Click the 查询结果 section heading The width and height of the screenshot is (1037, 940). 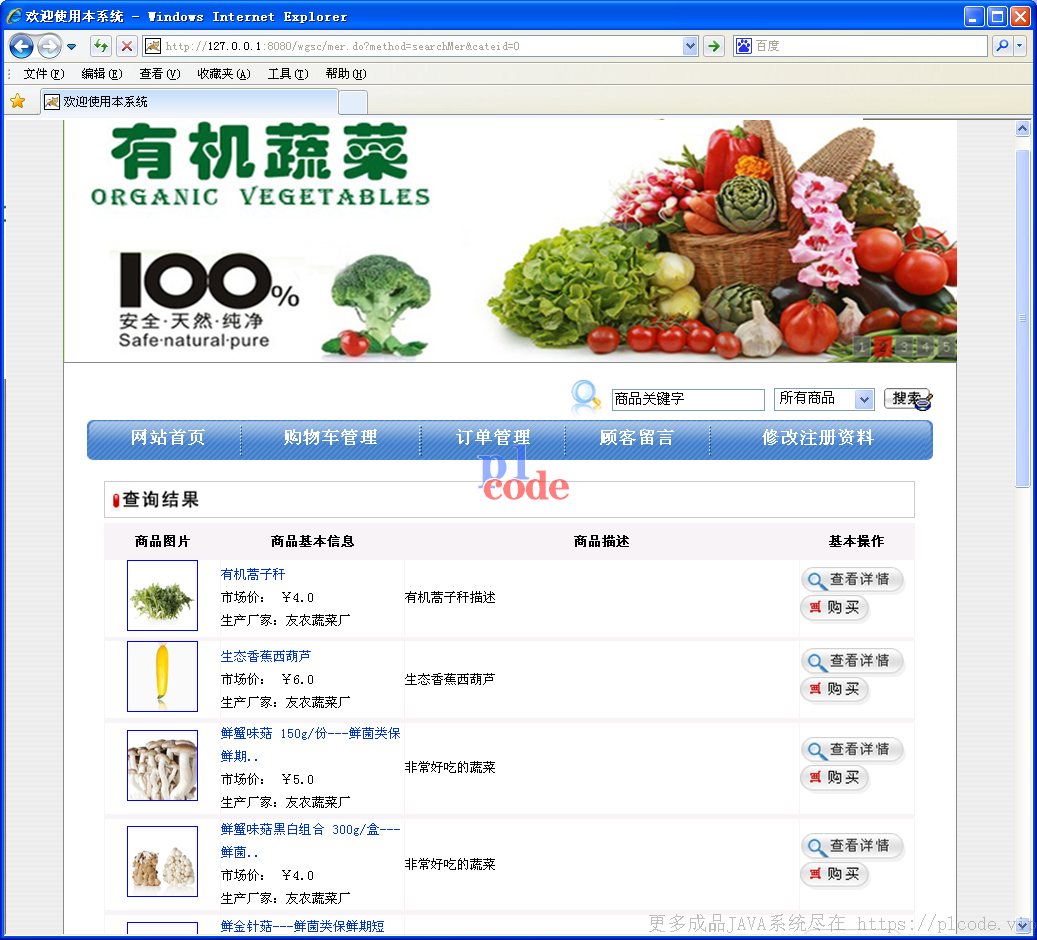click(x=161, y=499)
